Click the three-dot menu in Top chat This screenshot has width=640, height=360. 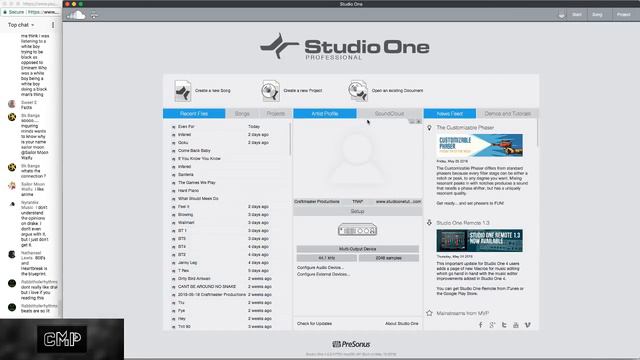point(53,25)
